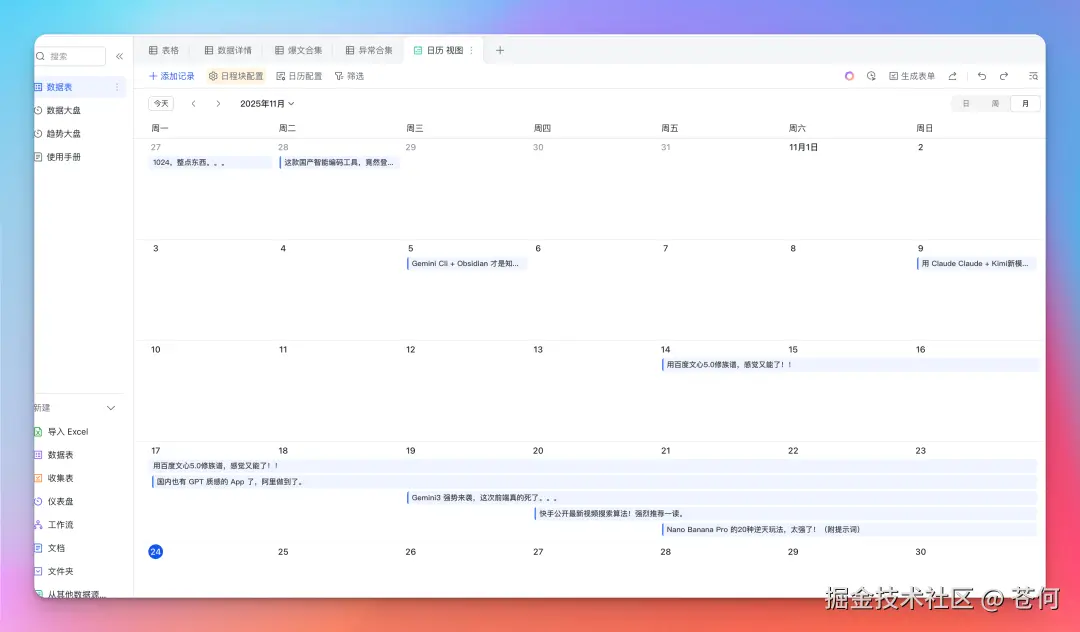This screenshot has width=1080, height=632.
Task: Open the 使用手册 document in the sidebar
Action: pyautogui.click(x=63, y=157)
